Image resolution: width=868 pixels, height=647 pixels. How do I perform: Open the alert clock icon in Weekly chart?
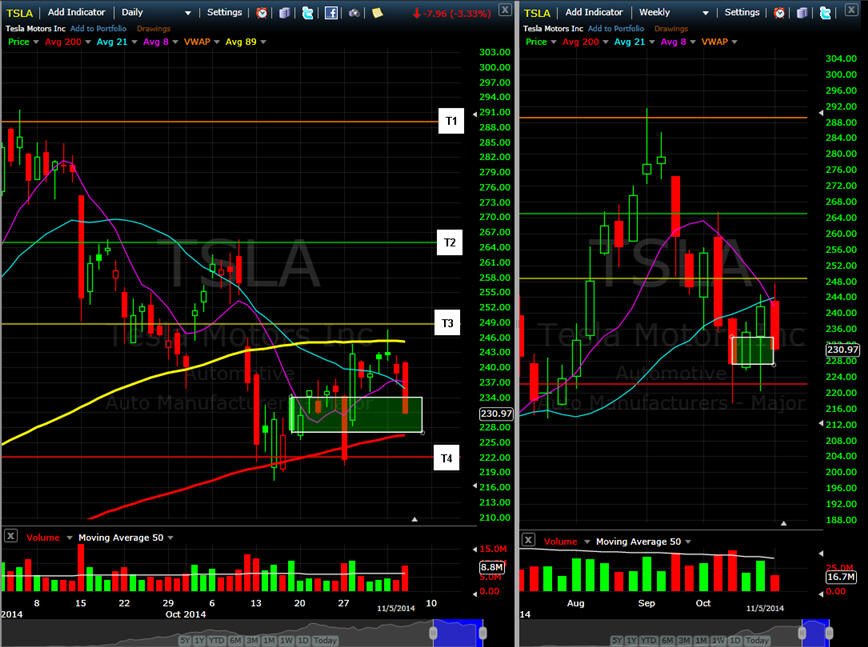coord(779,13)
